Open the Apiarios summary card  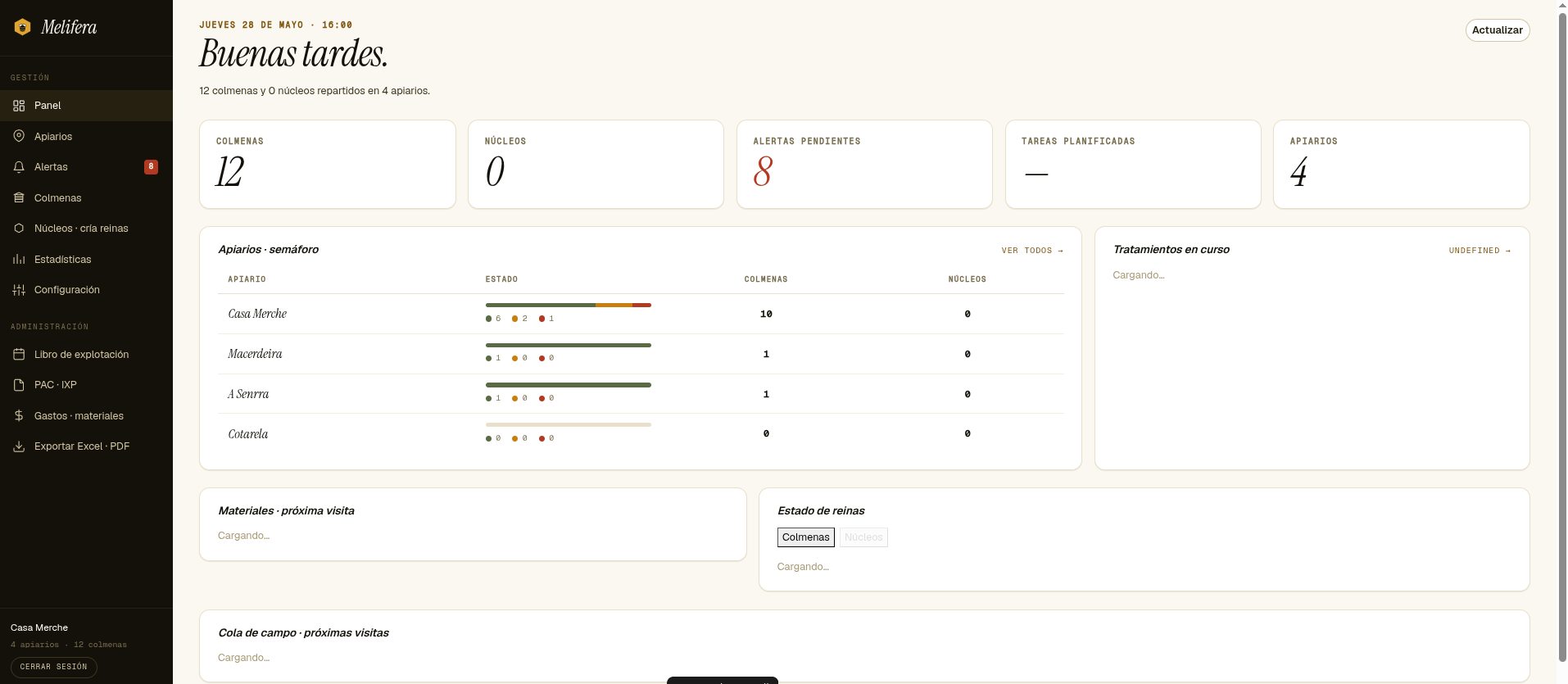click(x=1401, y=165)
